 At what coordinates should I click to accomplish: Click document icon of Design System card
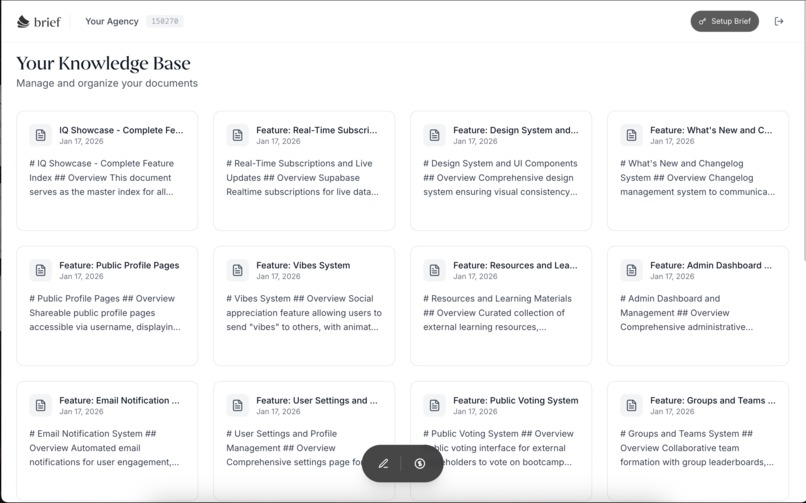(434, 135)
